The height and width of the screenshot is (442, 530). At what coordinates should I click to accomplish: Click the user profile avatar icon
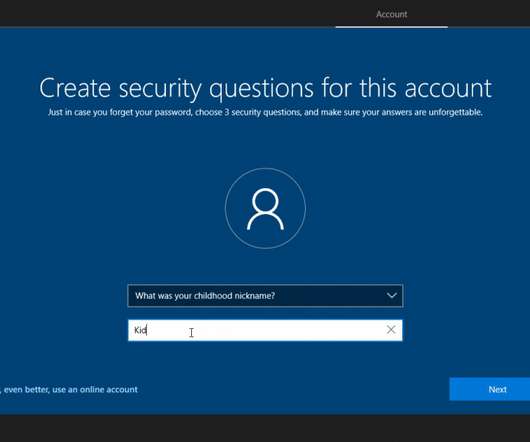pyautogui.click(x=265, y=208)
